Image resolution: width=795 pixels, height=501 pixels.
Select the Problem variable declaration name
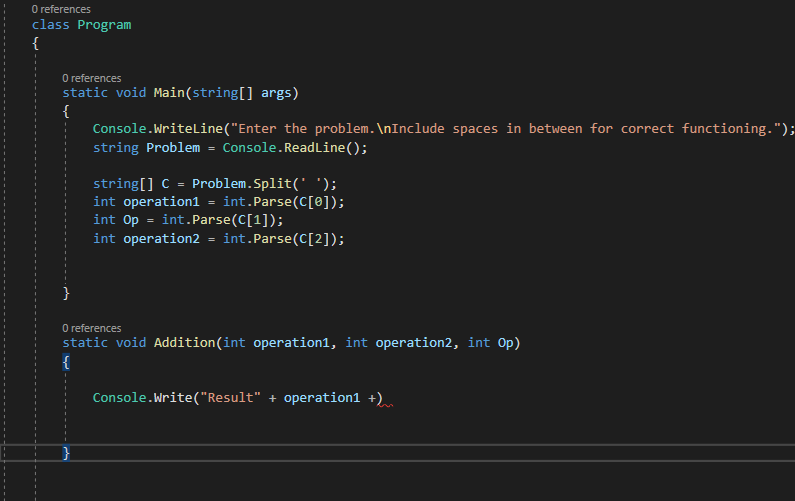(x=173, y=148)
